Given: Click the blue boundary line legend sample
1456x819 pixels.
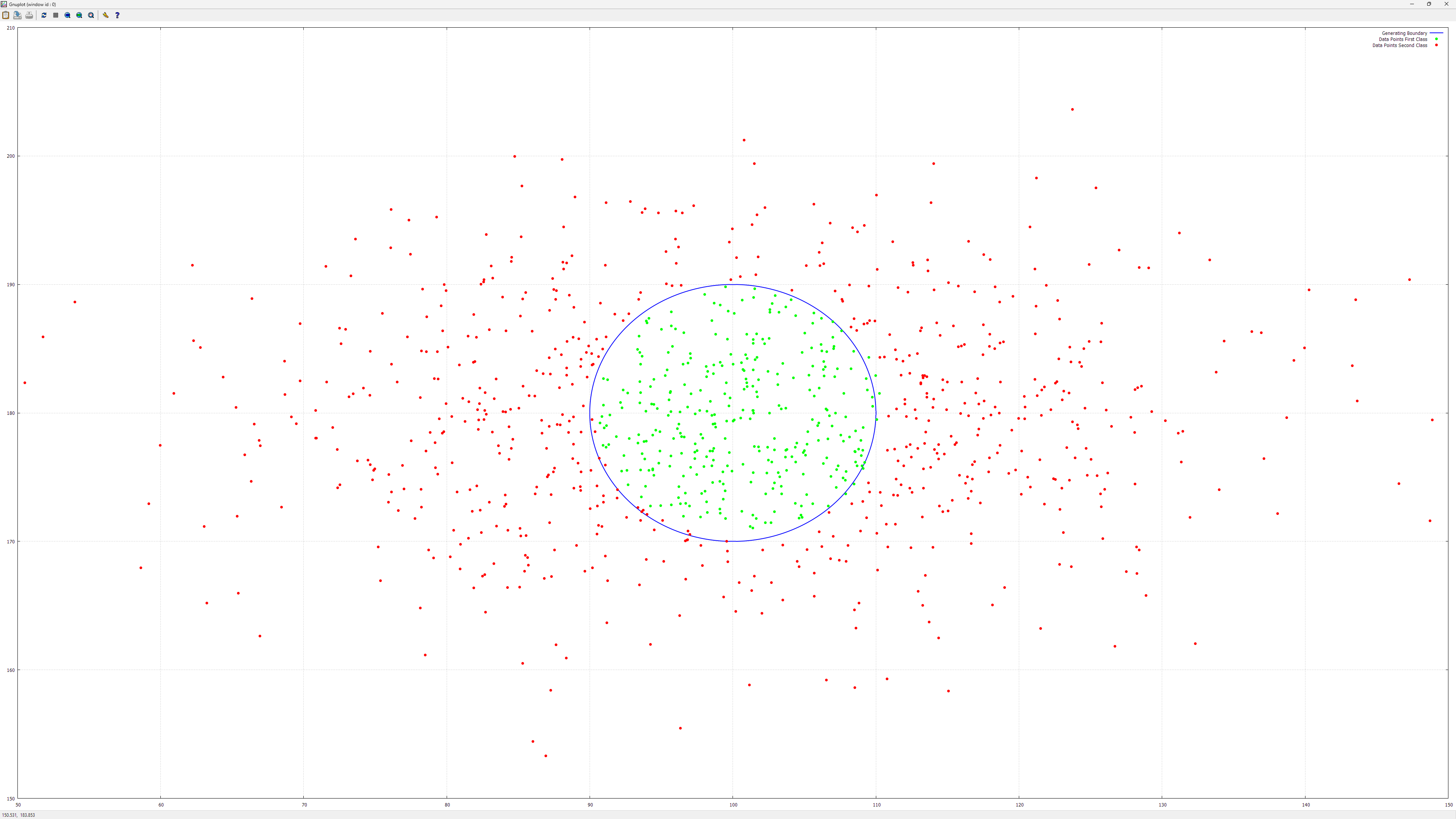Looking at the screenshot, I should point(1436,33).
